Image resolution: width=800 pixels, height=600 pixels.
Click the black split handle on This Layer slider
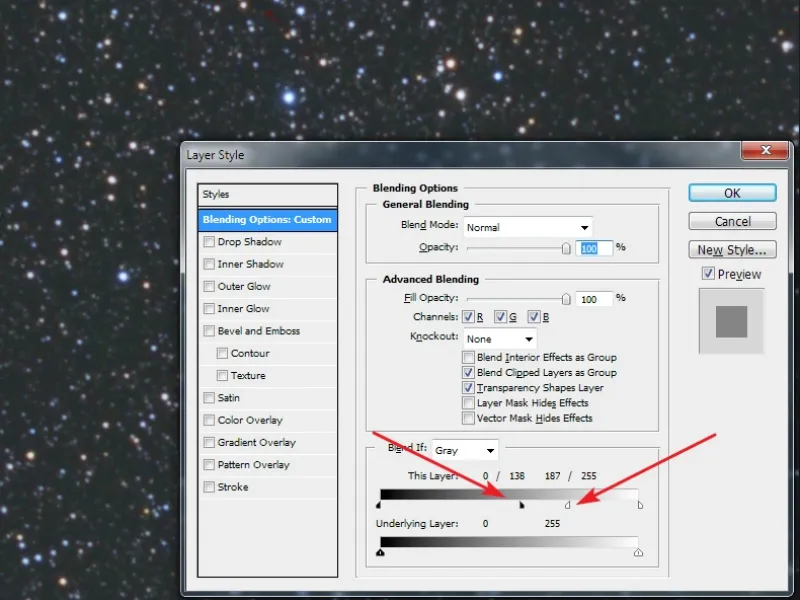521,506
